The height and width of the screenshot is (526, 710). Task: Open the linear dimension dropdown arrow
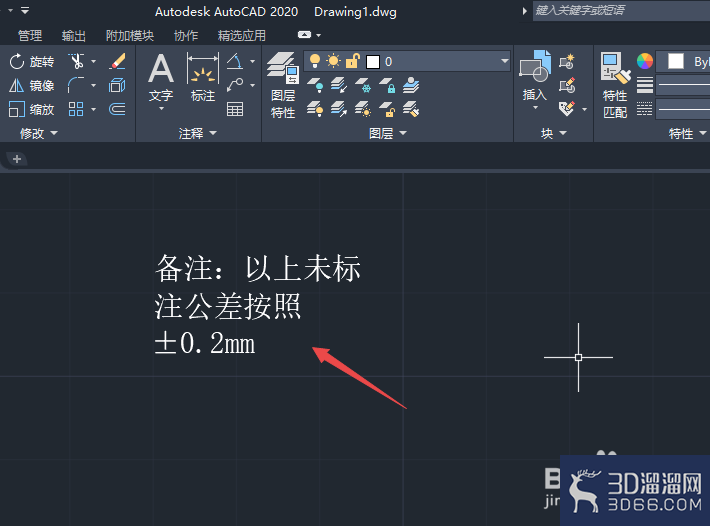252,61
